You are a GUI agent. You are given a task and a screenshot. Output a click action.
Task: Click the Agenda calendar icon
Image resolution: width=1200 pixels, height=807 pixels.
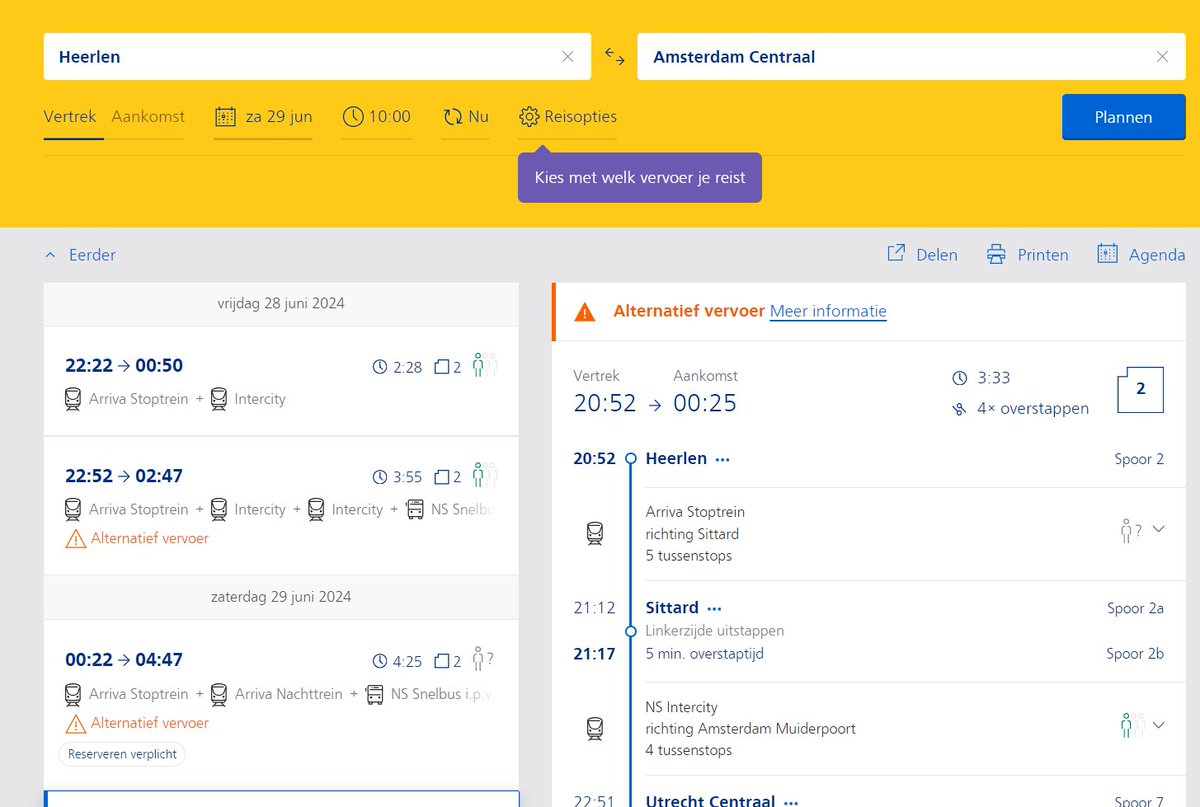click(1107, 254)
